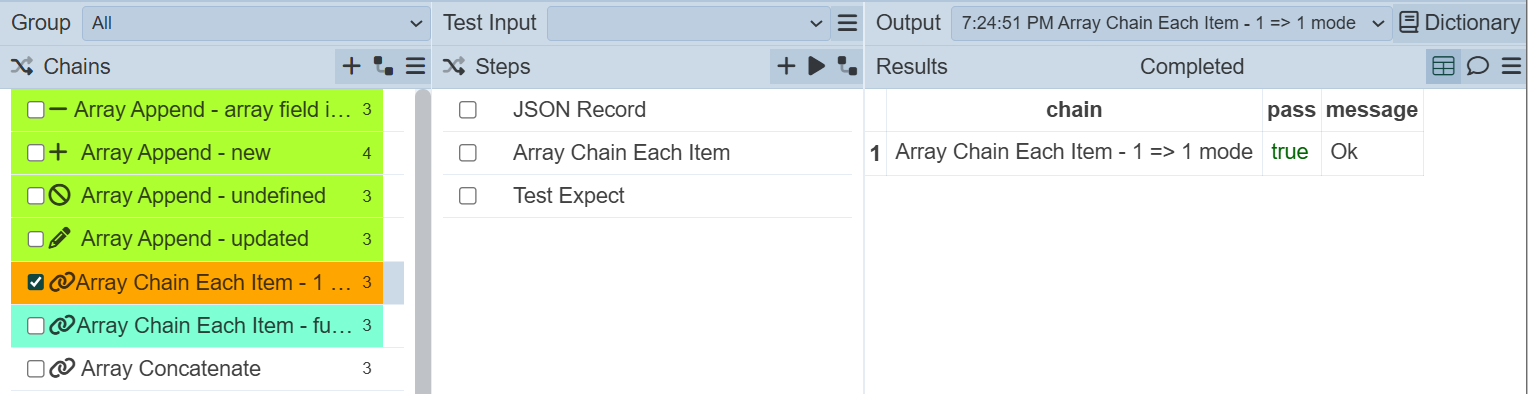Add a new chain with plus icon
The height and width of the screenshot is (394, 1528).
(351, 67)
